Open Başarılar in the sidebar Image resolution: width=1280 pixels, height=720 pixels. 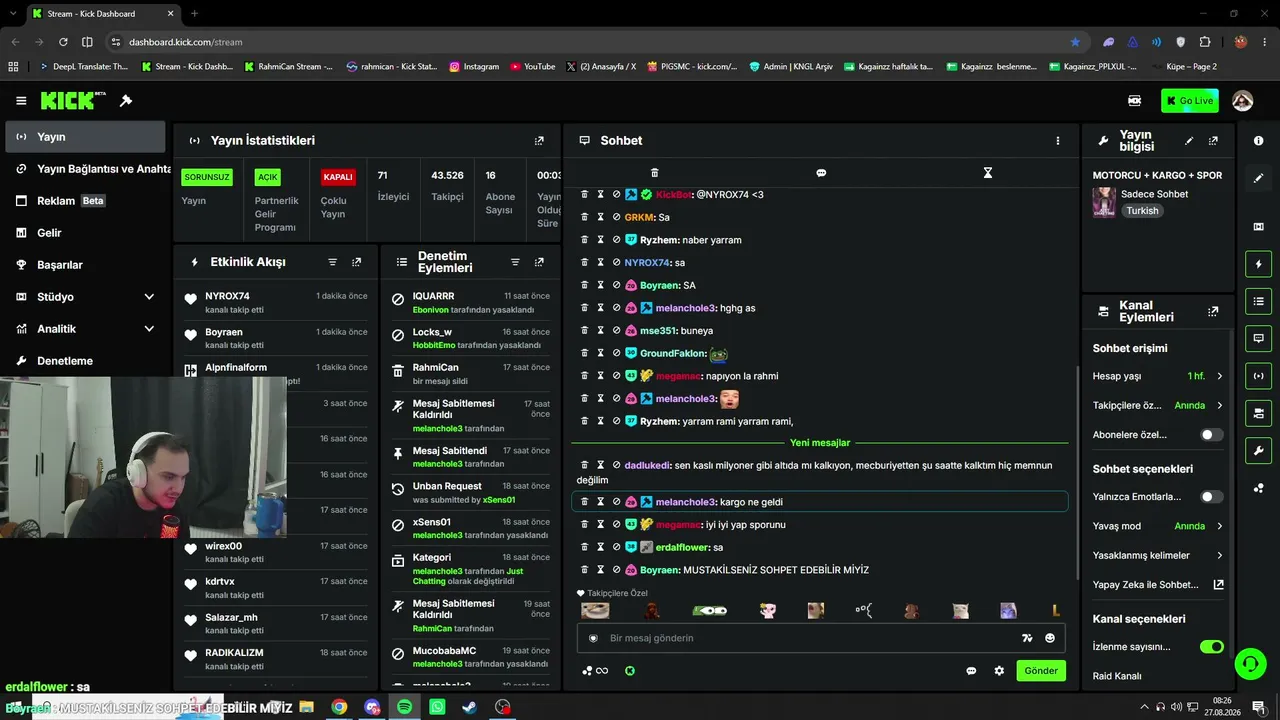(85, 265)
